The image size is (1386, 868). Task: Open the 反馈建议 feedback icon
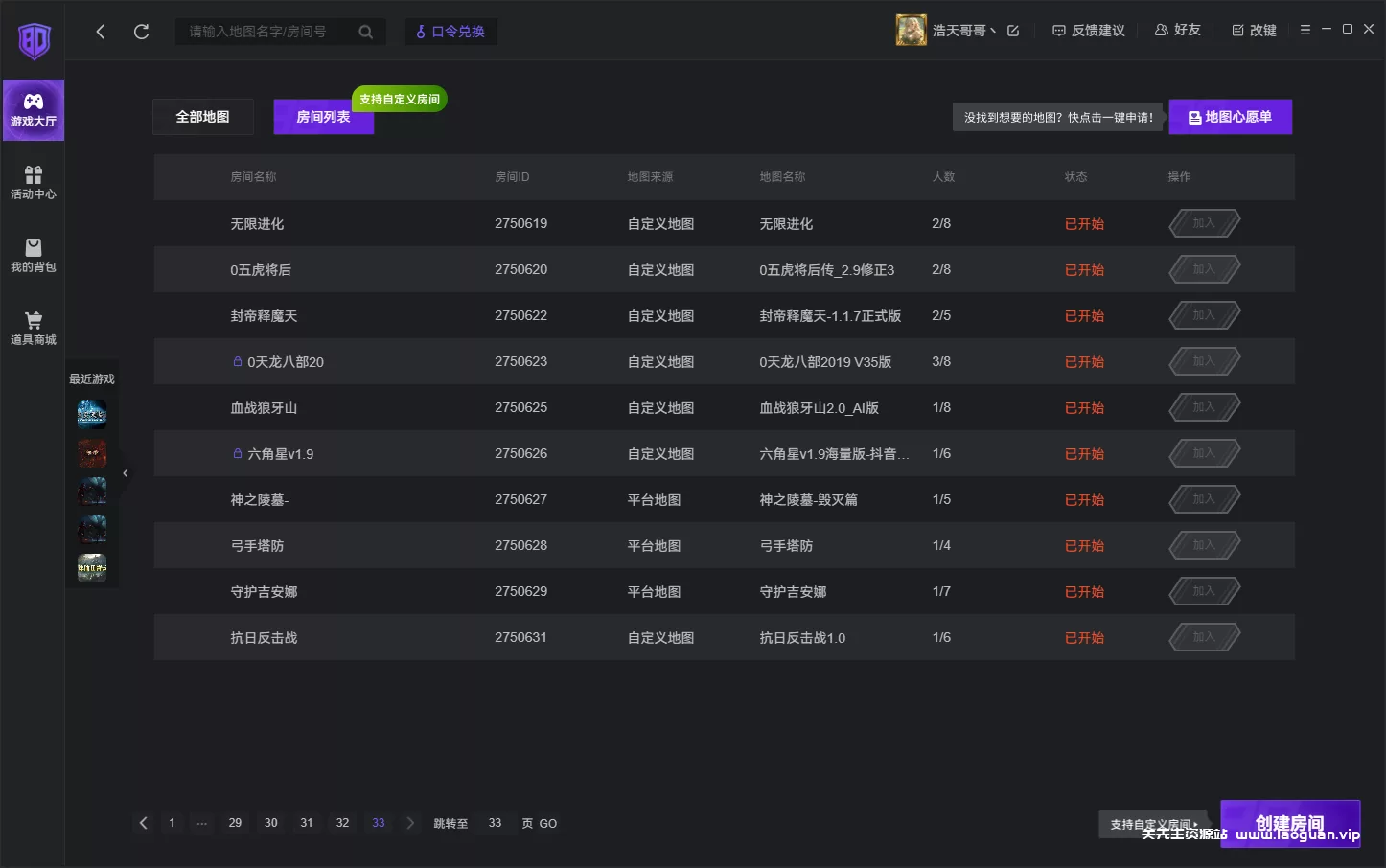[1088, 30]
